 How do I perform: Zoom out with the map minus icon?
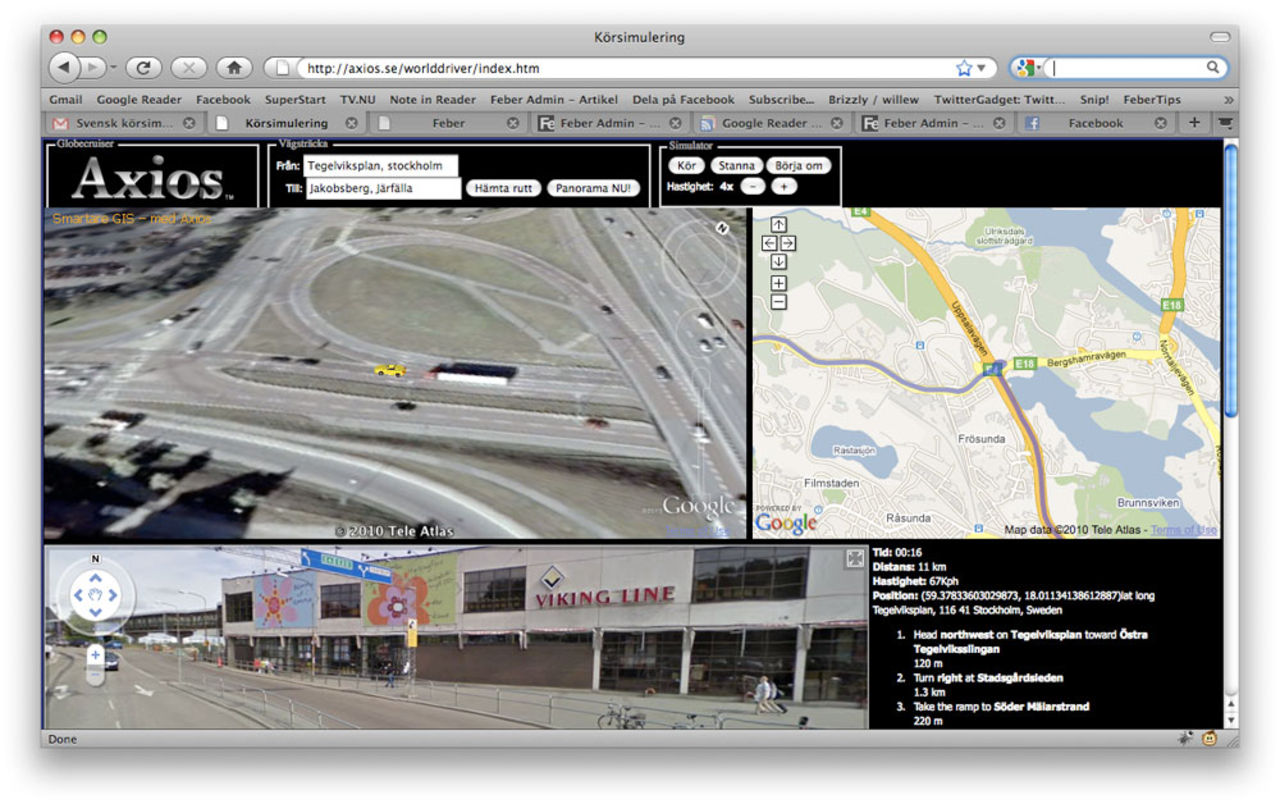click(x=778, y=299)
